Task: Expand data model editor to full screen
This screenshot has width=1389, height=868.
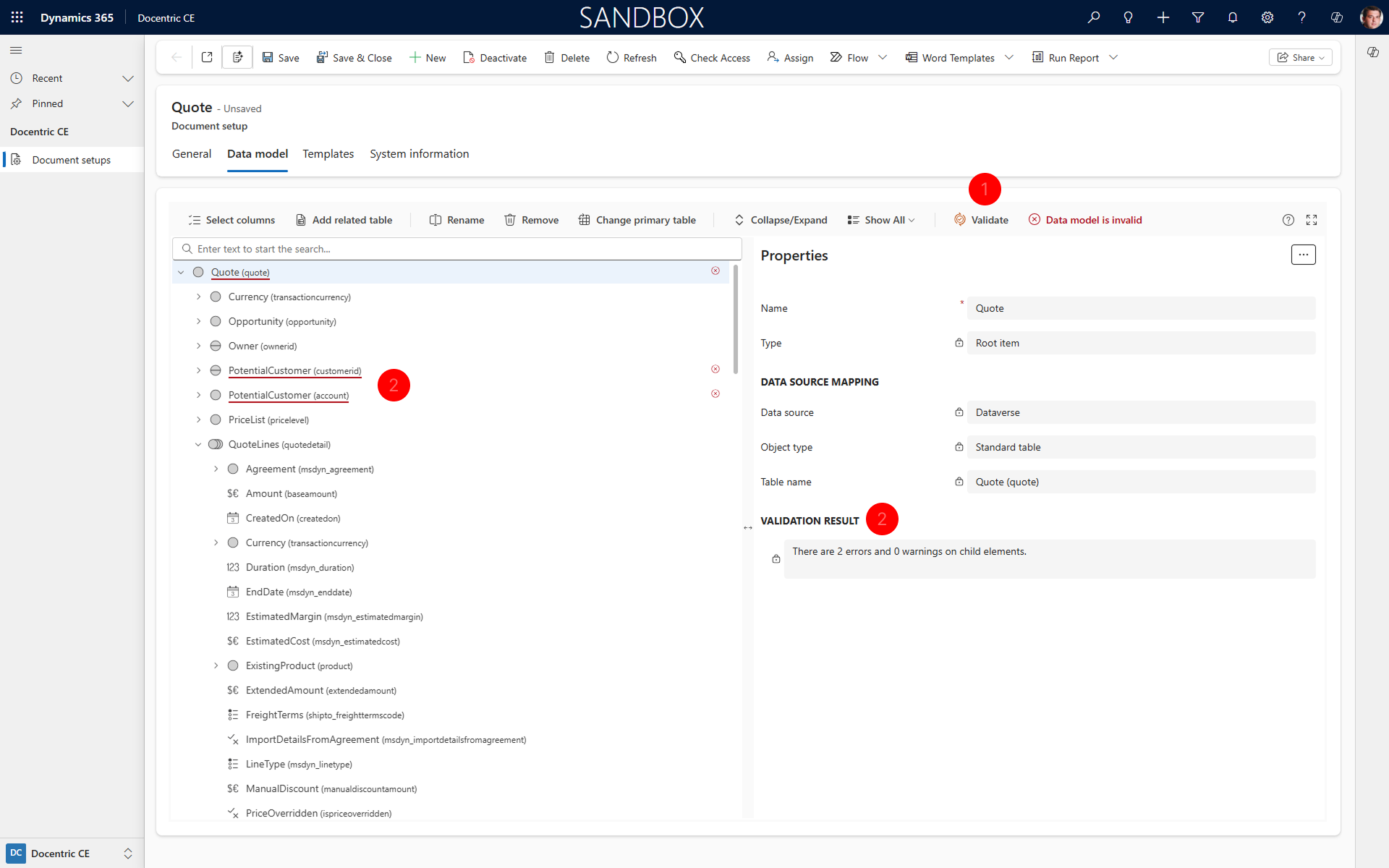Action: click(x=1312, y=220)
